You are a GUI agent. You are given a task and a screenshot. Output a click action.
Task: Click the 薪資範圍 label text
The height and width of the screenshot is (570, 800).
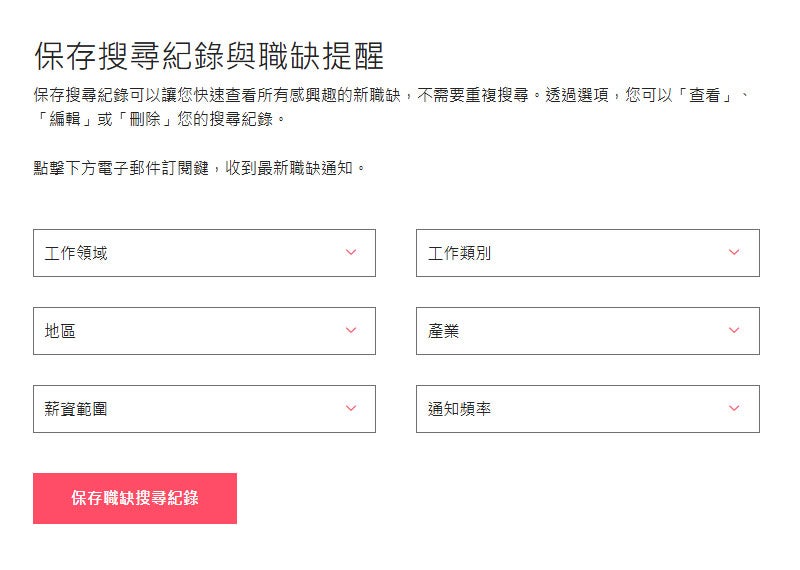76,409
